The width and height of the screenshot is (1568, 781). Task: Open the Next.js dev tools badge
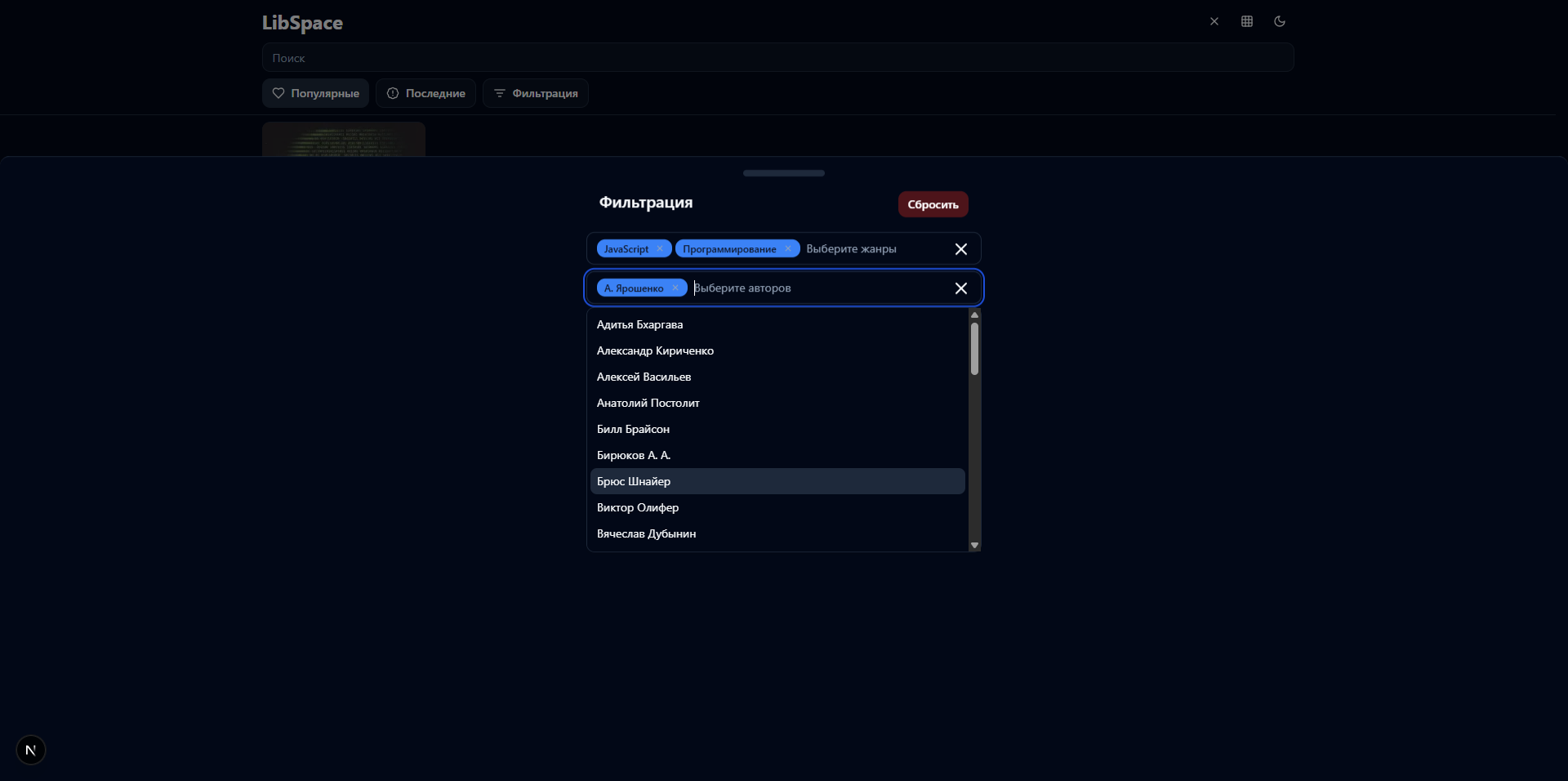[x=31, y=750]
